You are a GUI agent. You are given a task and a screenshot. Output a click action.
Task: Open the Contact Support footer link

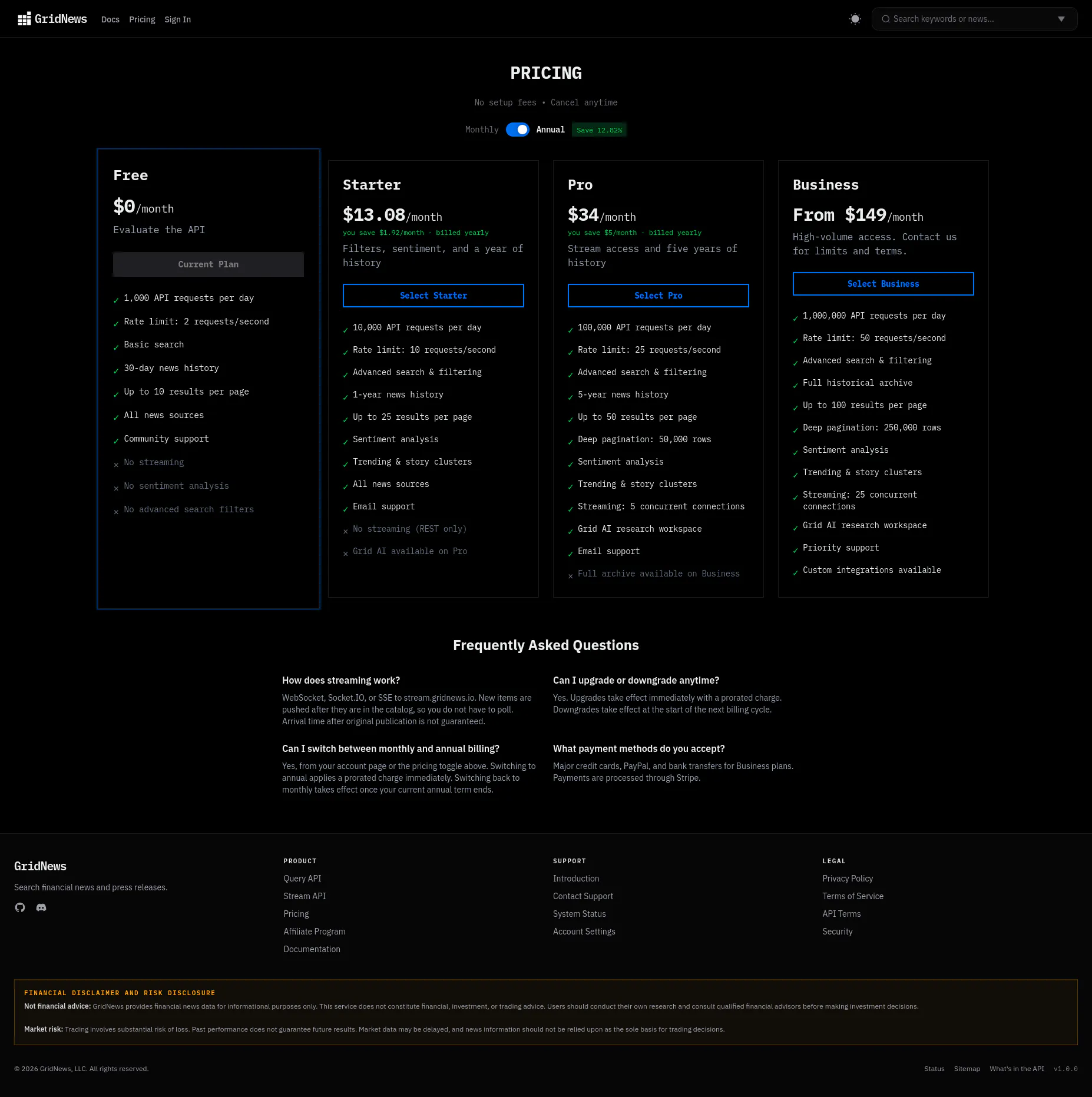(583, 896)
